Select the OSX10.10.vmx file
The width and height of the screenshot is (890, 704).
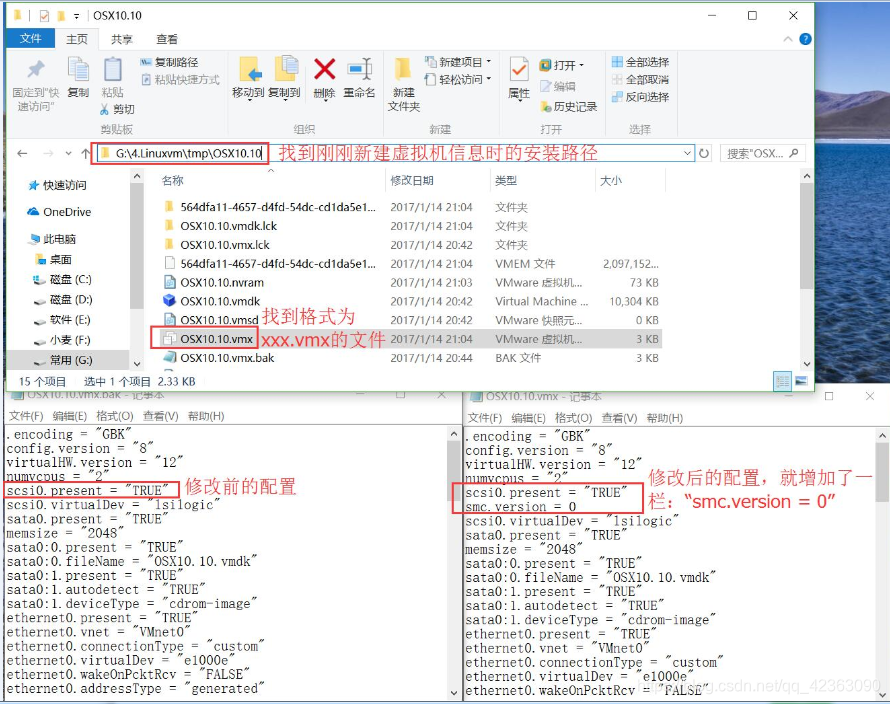216,339
